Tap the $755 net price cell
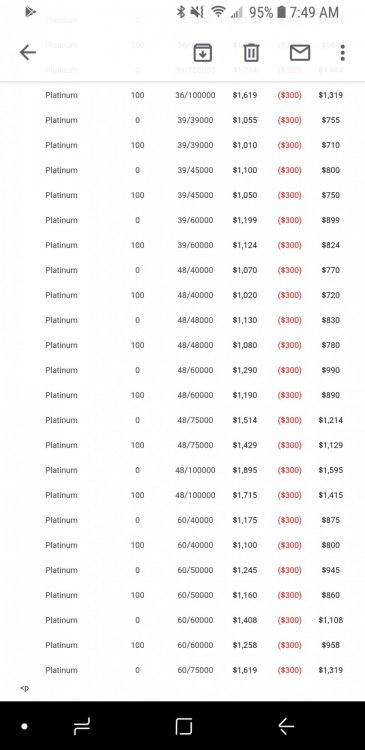Screen dimensions: 365x750 click(331, 120)
